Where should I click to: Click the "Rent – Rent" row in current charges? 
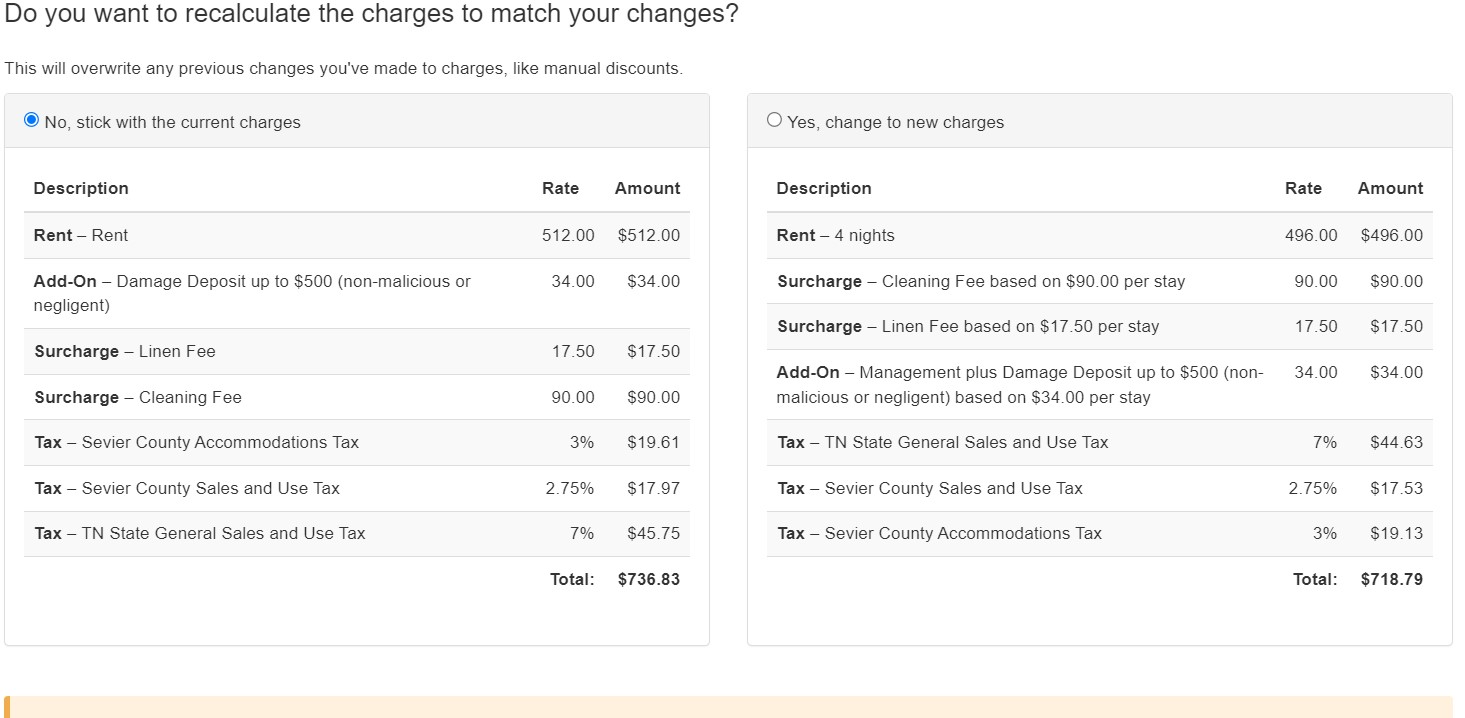[x=81, y=235]
